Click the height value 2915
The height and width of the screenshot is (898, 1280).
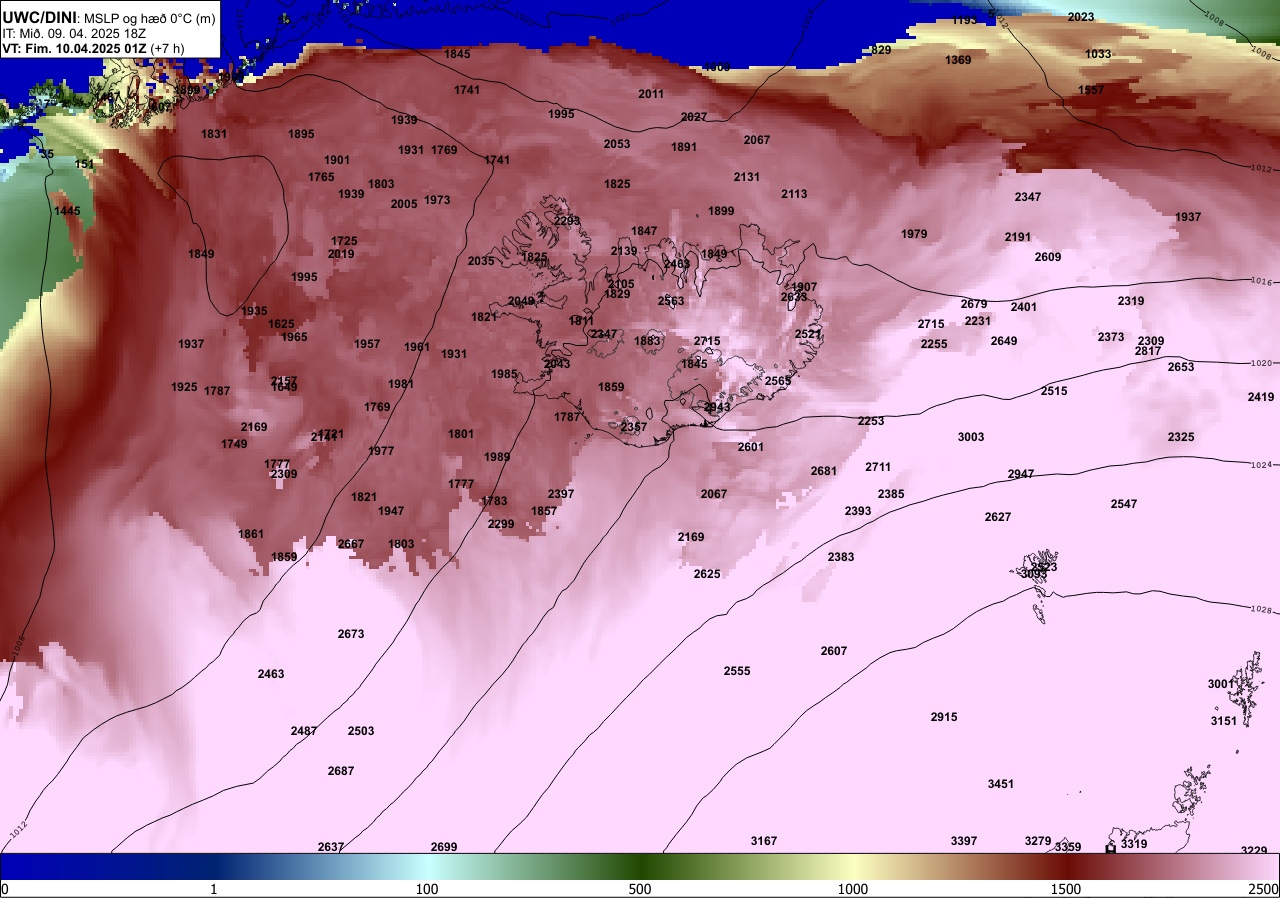click(944, 717)
